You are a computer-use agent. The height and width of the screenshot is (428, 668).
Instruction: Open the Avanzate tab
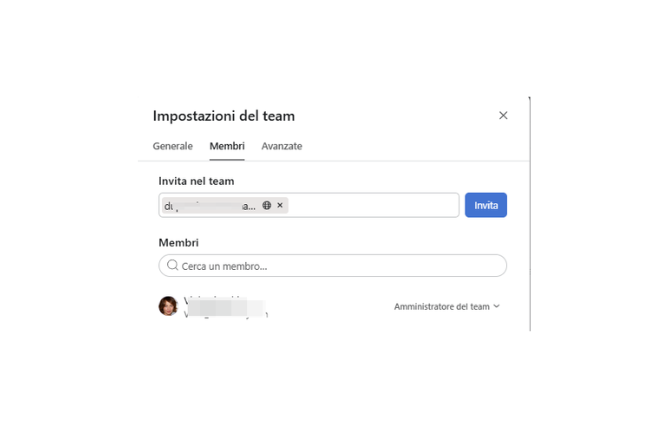coord(281,146)
